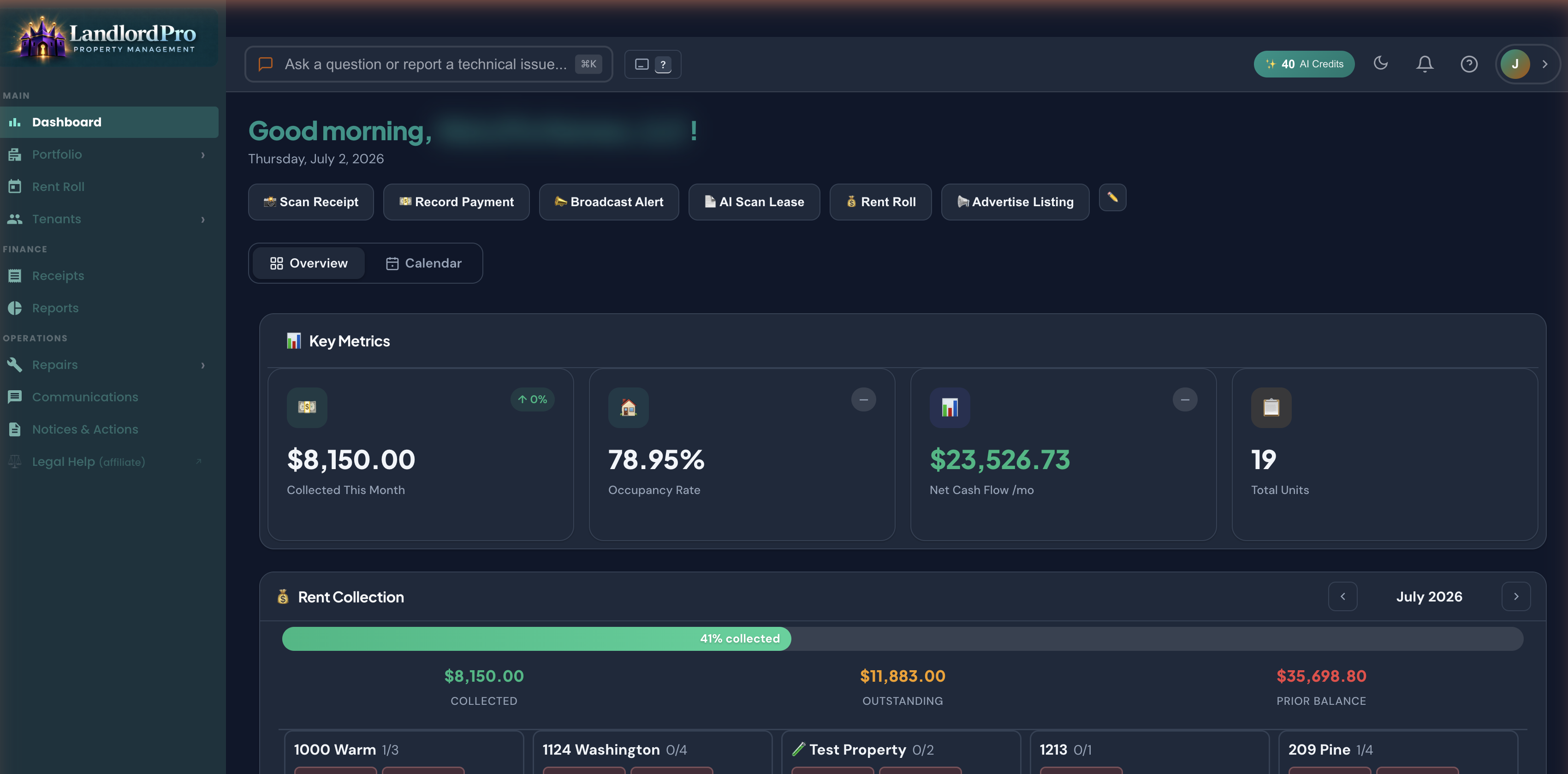Open the Portfolio sidebar item
Image resolution: width=1568 pixels, height=774 pixels.
[x=109, y=154]
